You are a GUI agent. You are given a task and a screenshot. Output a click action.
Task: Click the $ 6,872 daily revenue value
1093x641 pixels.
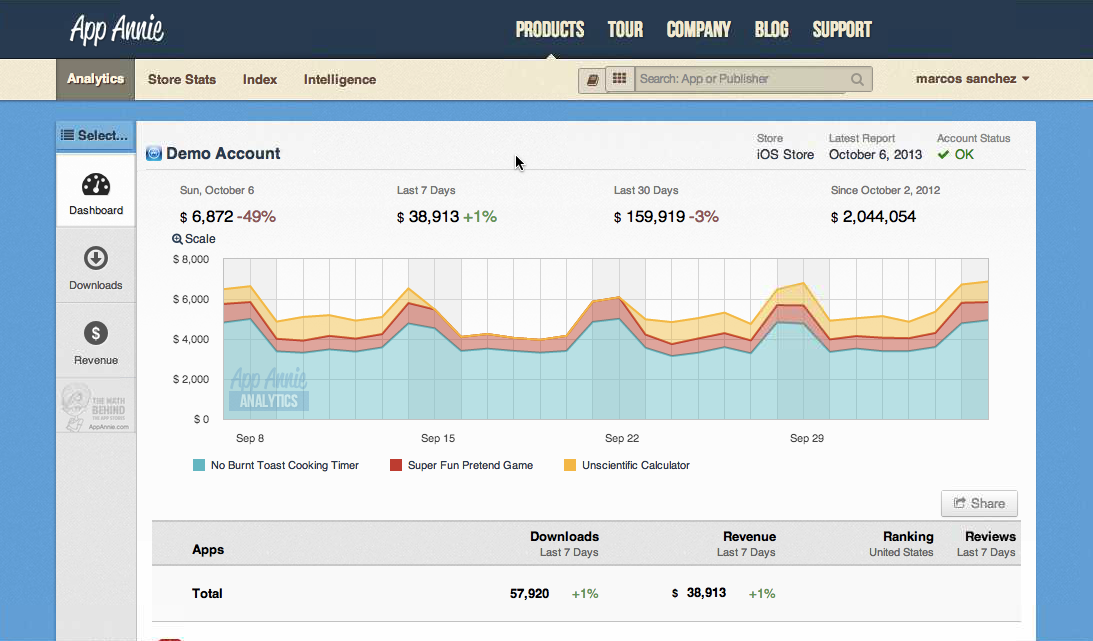pyautogui.click(x=206, y=217)
